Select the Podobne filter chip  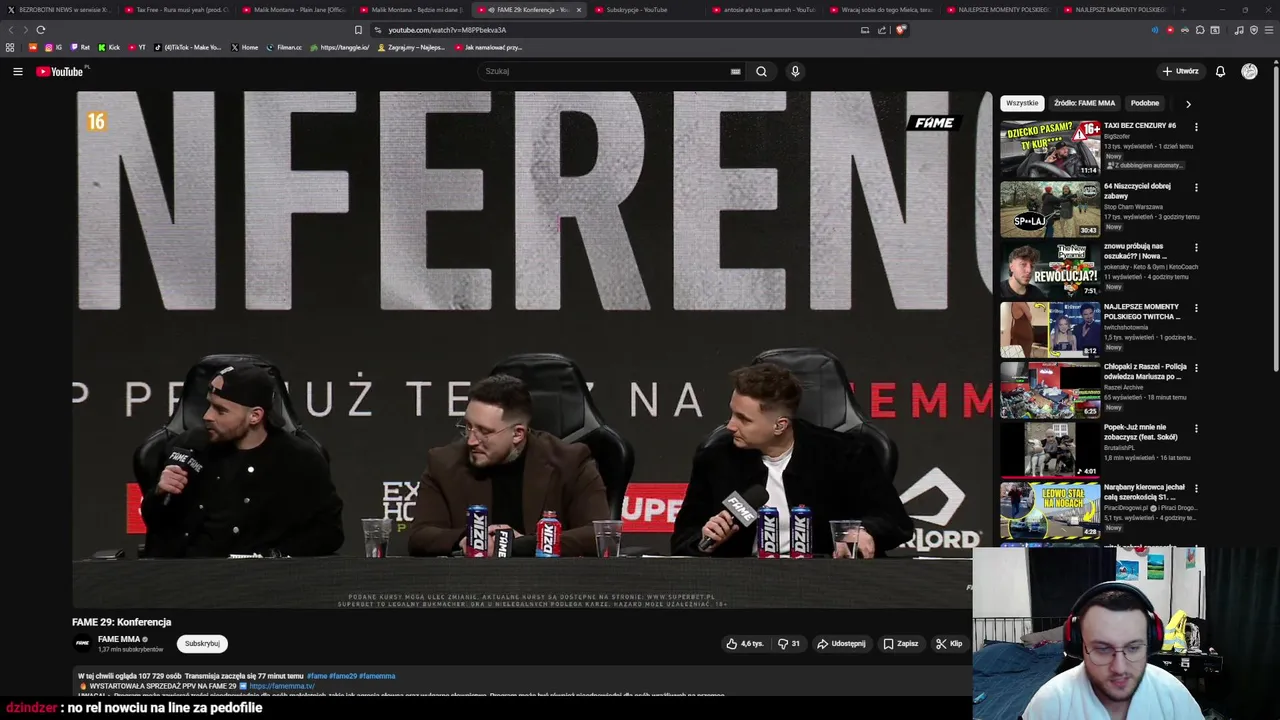[1144, 103]
